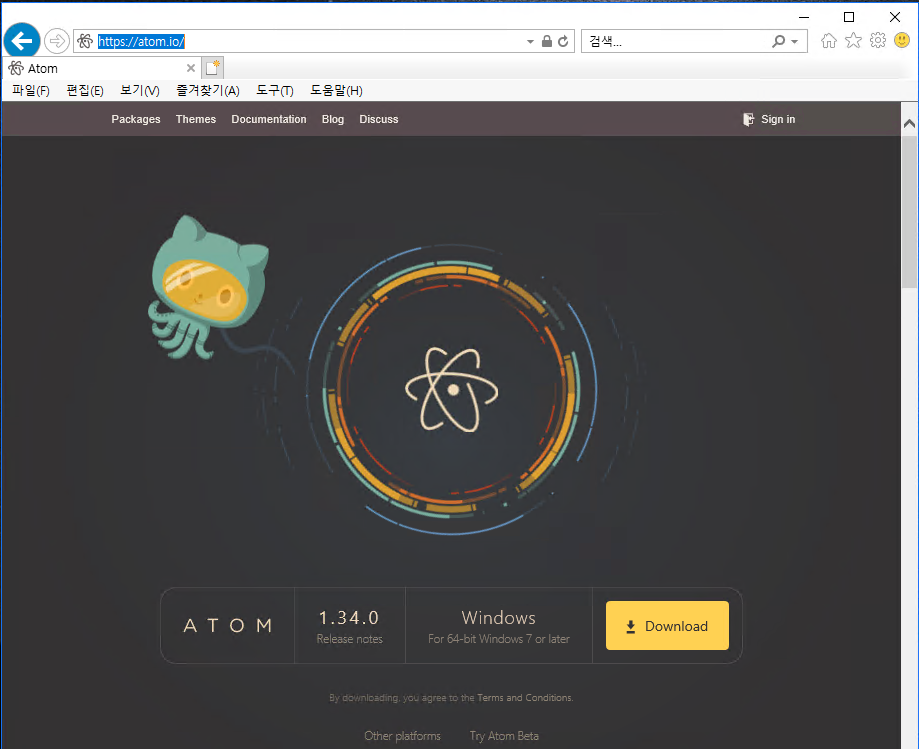Expand the search provider dropdown arrow
Screen dimensions: 919x749
795,42
